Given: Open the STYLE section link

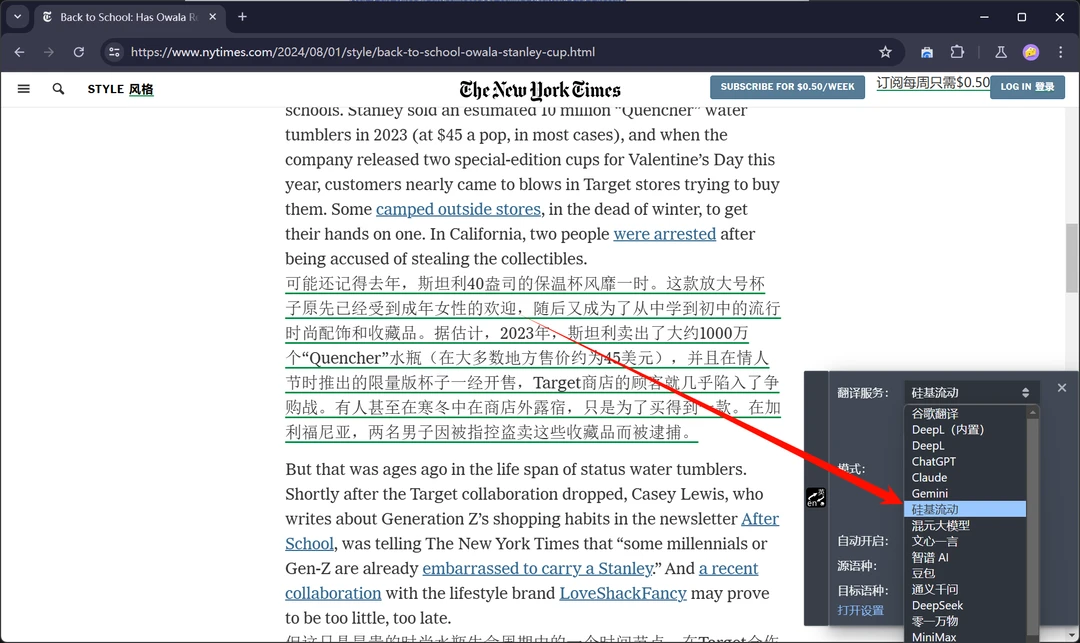Looking at the screenshot, I should (121, 89).
